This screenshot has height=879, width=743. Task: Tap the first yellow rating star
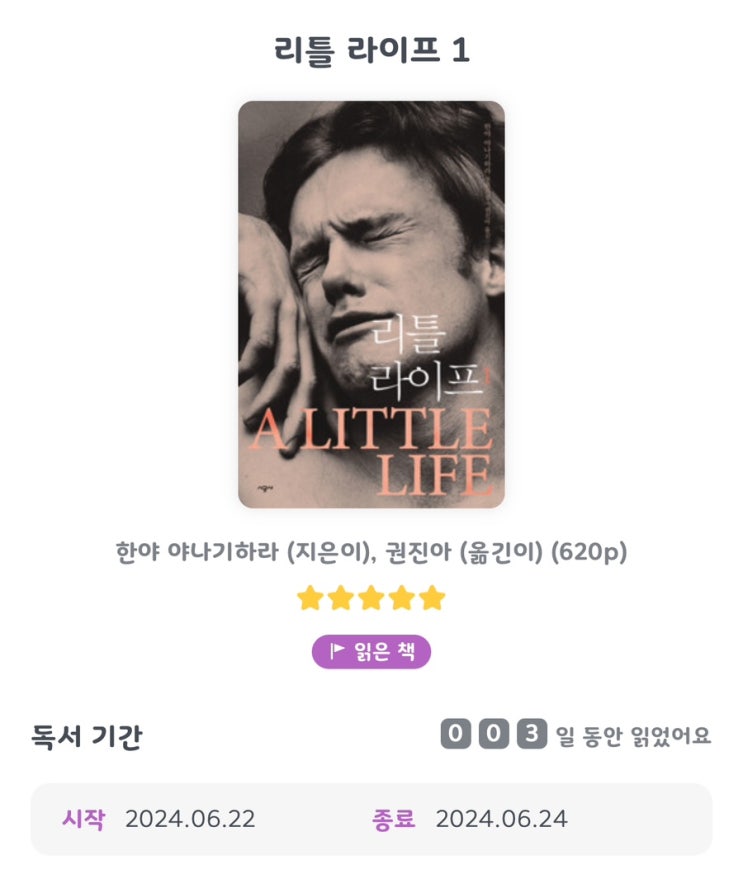tap(310, 598)
